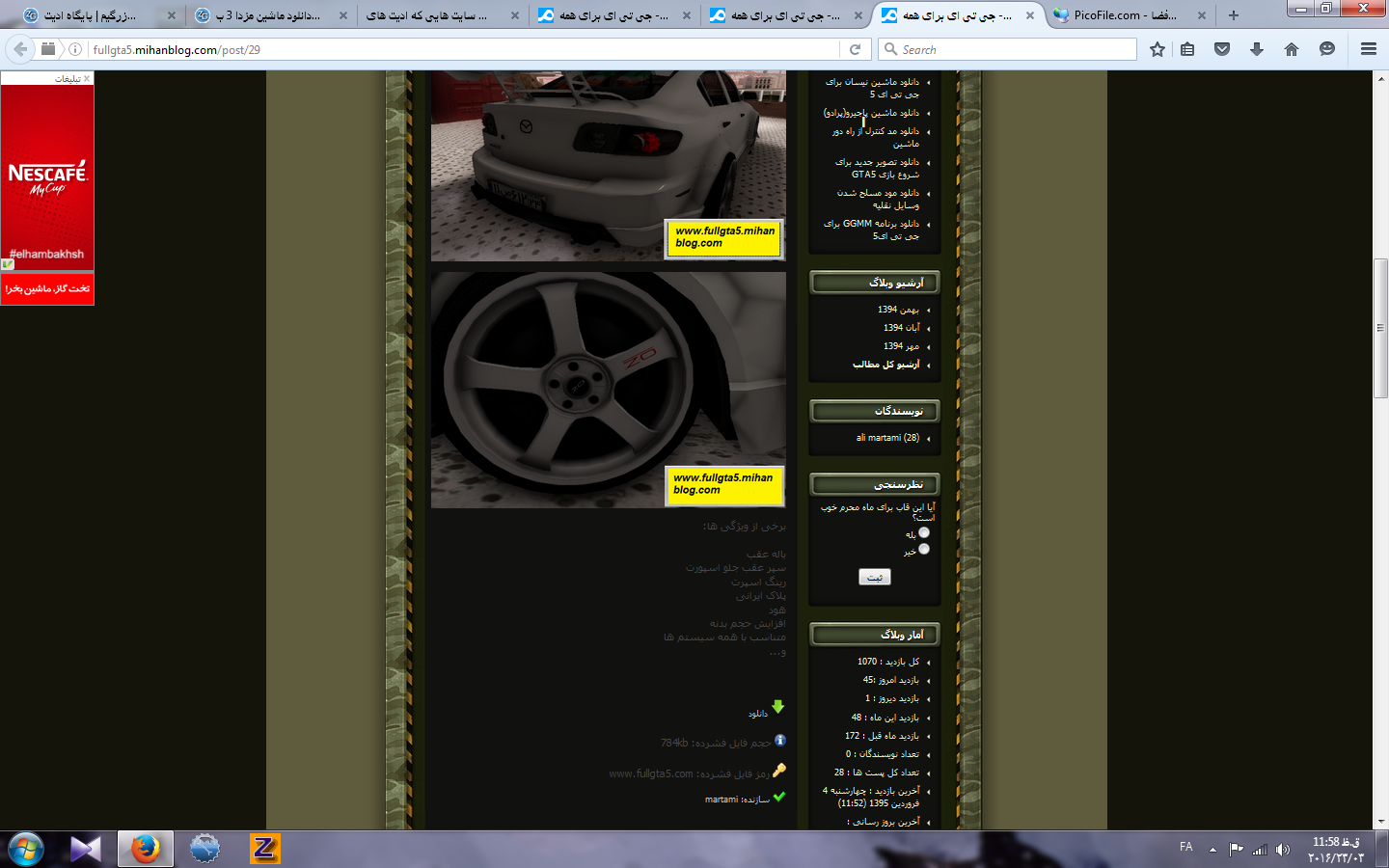Open author link ali martami (28)
This screenshot has width=1389, height=868.
click(x=887, y=438)
